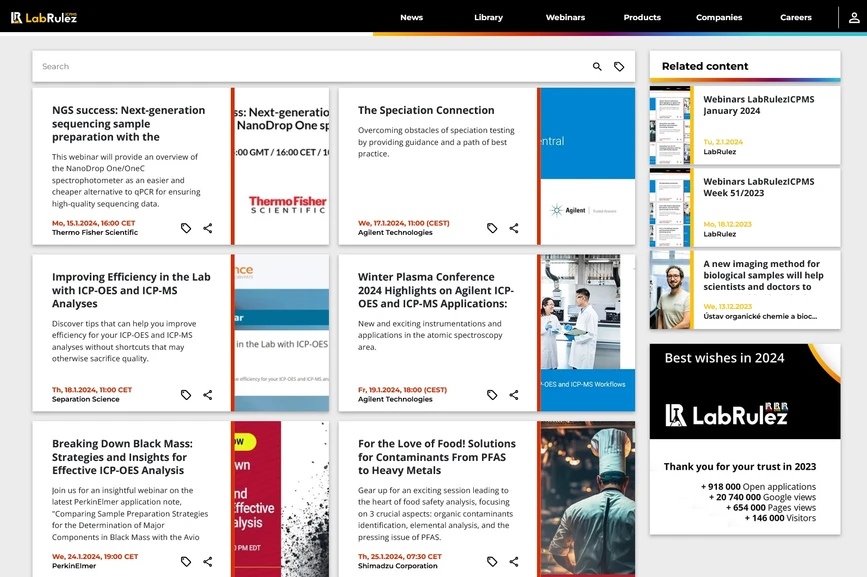Share the Improving Efficiency in the Lab card
Viewport: 867px width, 577px height.
pyautogui.click(x=207, y=395)
